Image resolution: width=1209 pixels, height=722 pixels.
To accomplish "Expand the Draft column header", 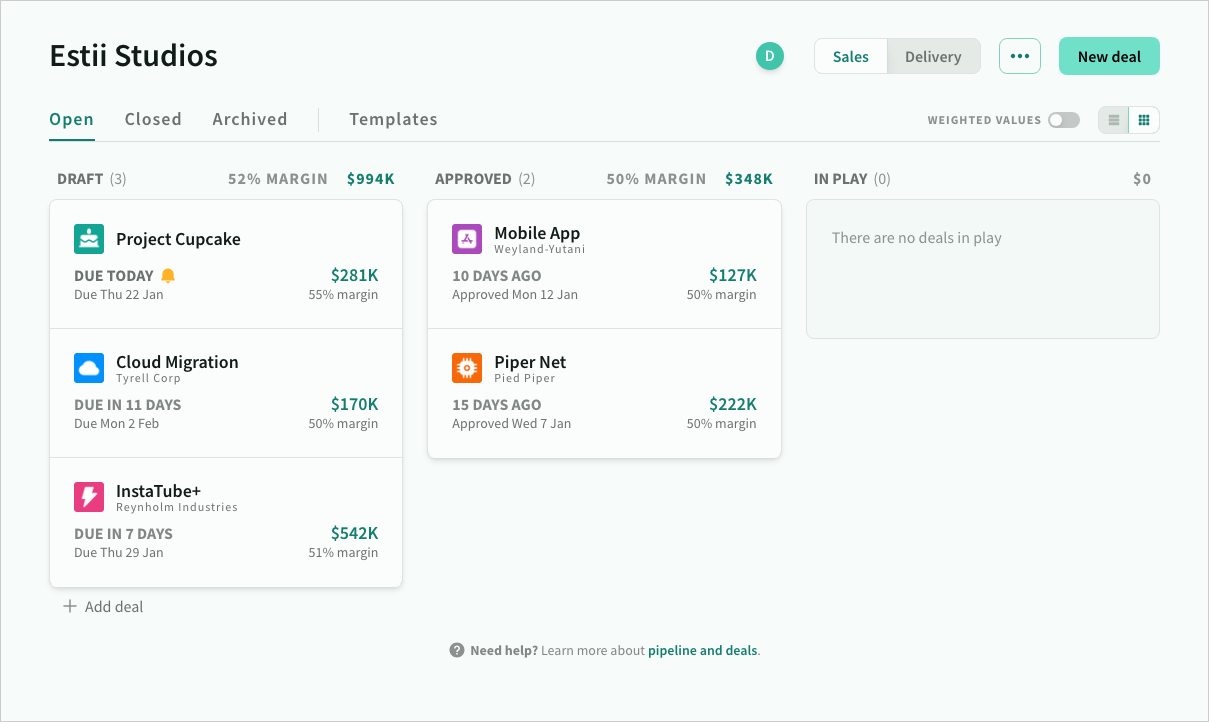I will click(x=78, y=178).
